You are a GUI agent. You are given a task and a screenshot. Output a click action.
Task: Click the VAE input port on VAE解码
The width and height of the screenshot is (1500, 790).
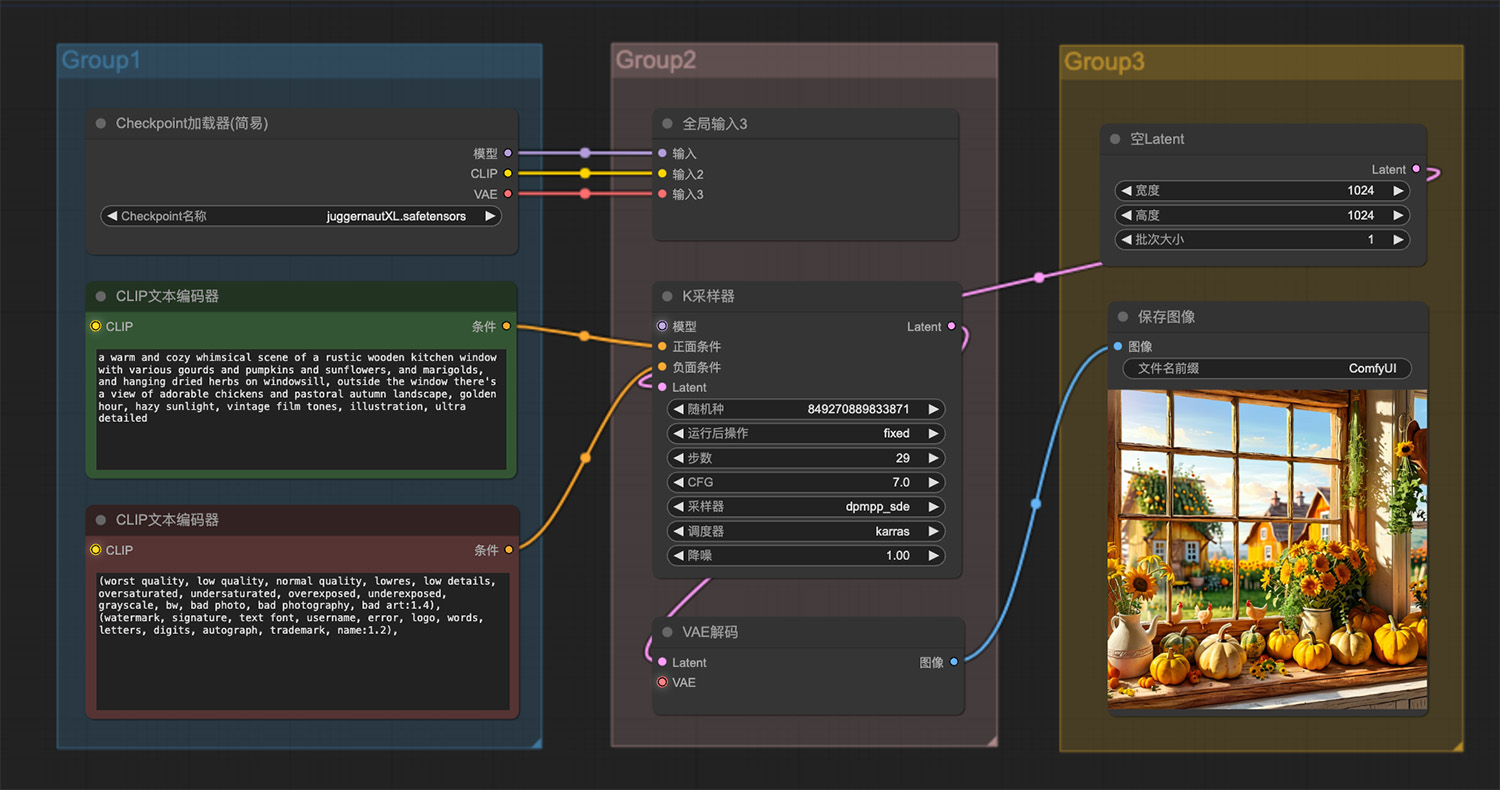coord(662,682)
